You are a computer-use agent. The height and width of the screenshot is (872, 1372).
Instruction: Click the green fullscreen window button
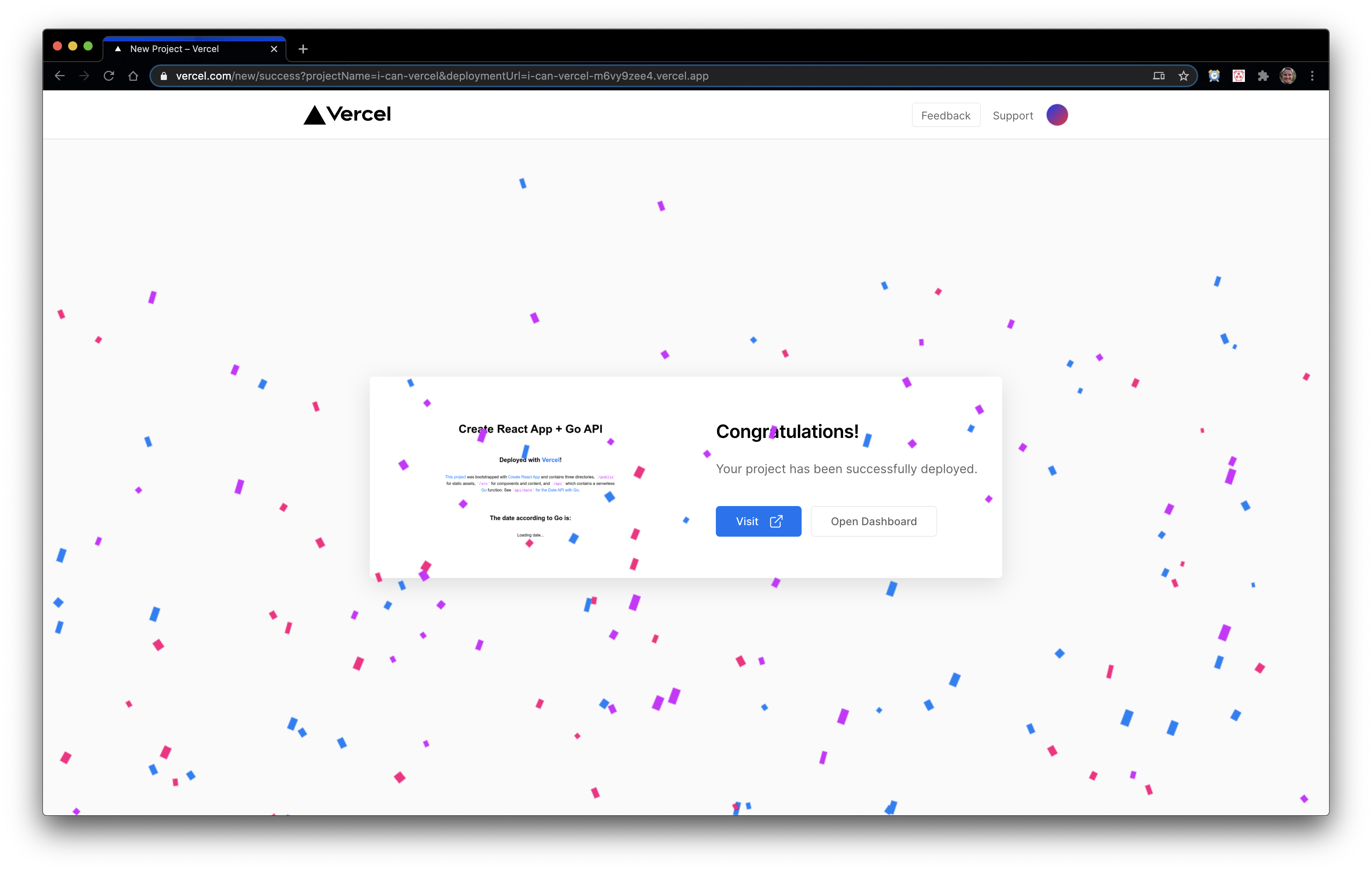(88, 46)
